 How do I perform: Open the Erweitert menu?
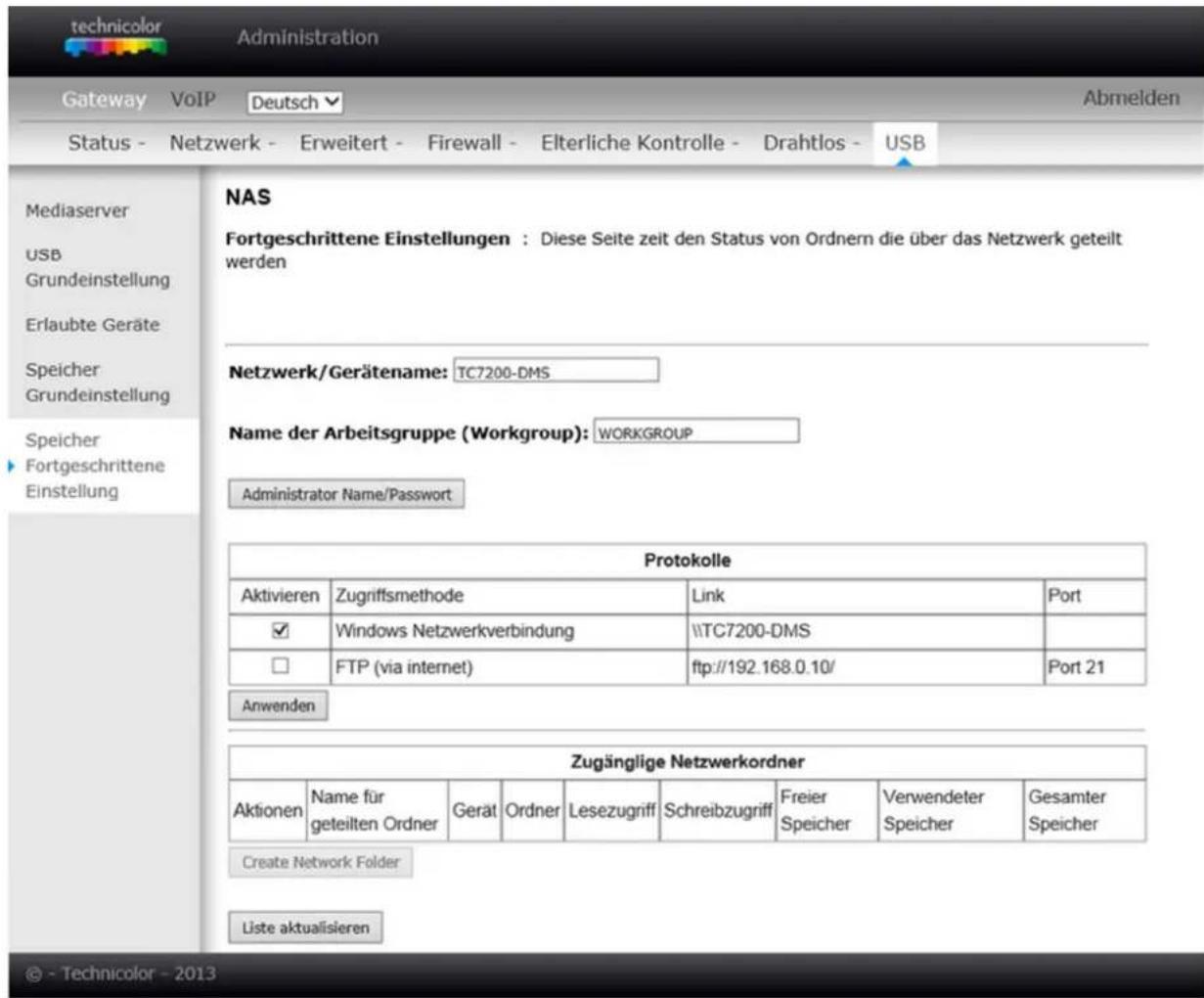351,143
